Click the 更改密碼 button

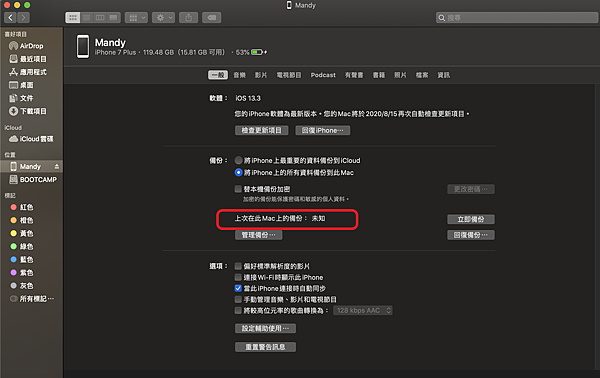471,189
